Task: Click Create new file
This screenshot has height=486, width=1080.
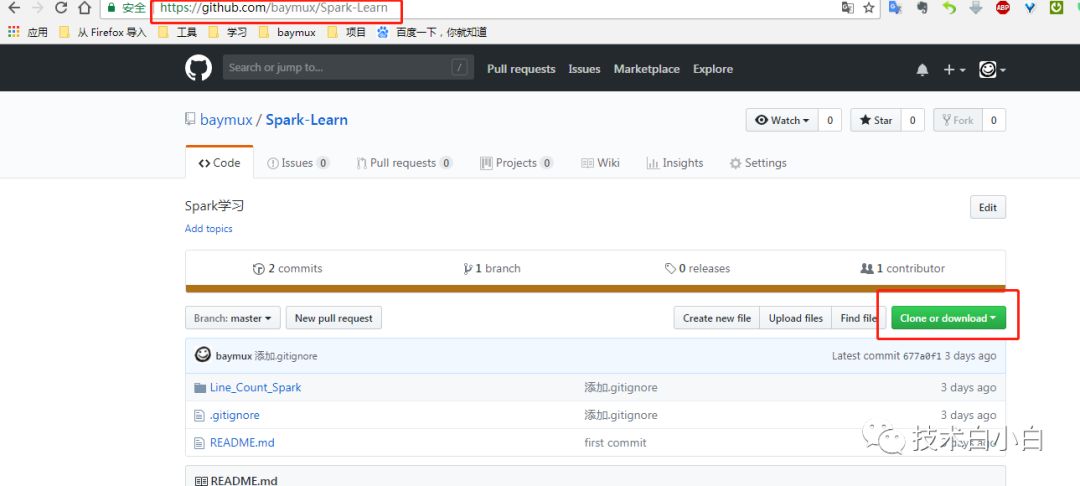Action: pos(717,318)
